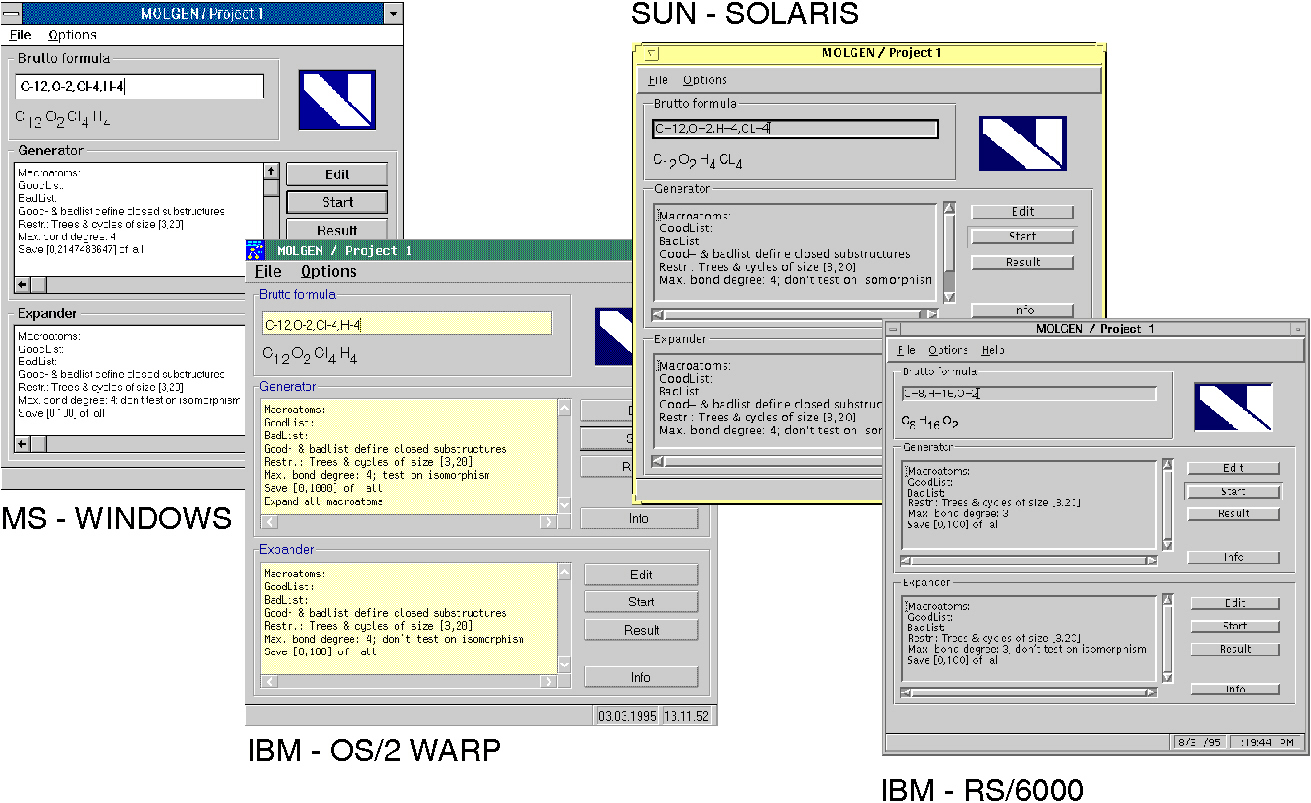This screenshot has width=1311, height=803.
Task: Click Generator scroll-right arrow in OS/2 window
Action: coord(548,521)
